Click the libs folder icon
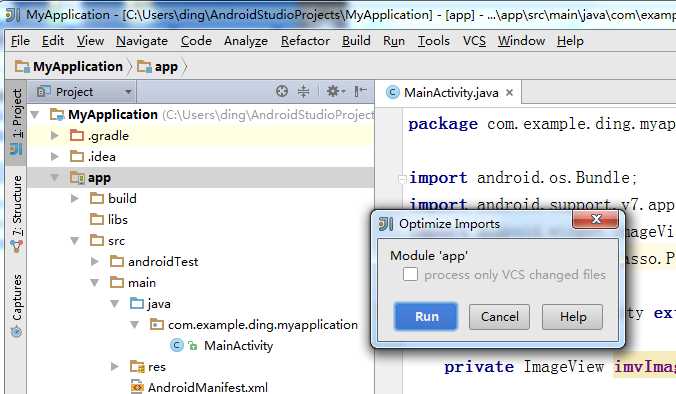676x394 pixels. 97,219
